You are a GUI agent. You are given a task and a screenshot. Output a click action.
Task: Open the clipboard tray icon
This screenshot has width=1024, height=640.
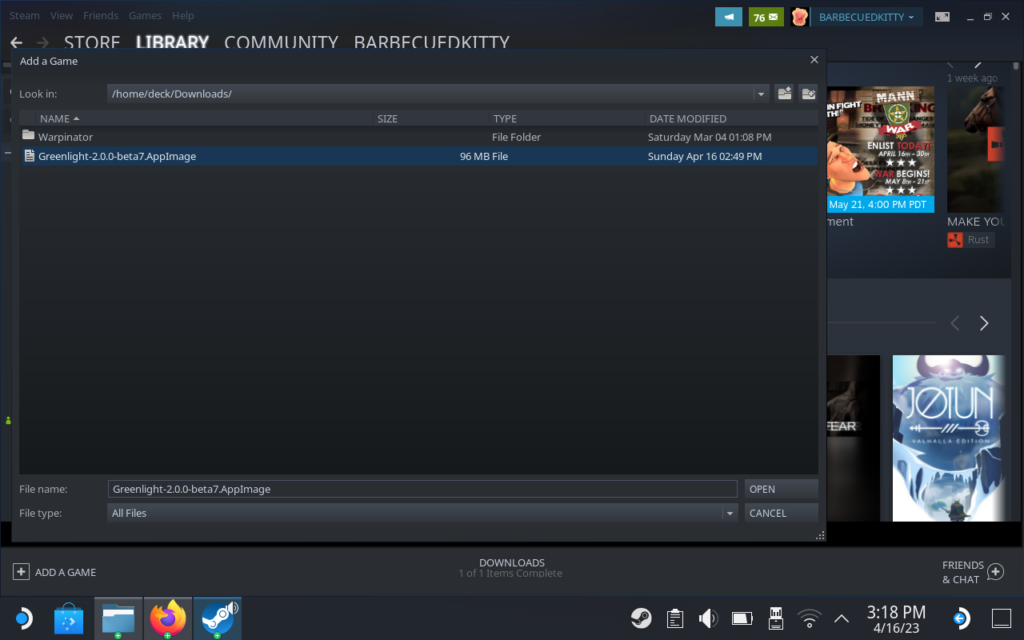click(675, 618)
